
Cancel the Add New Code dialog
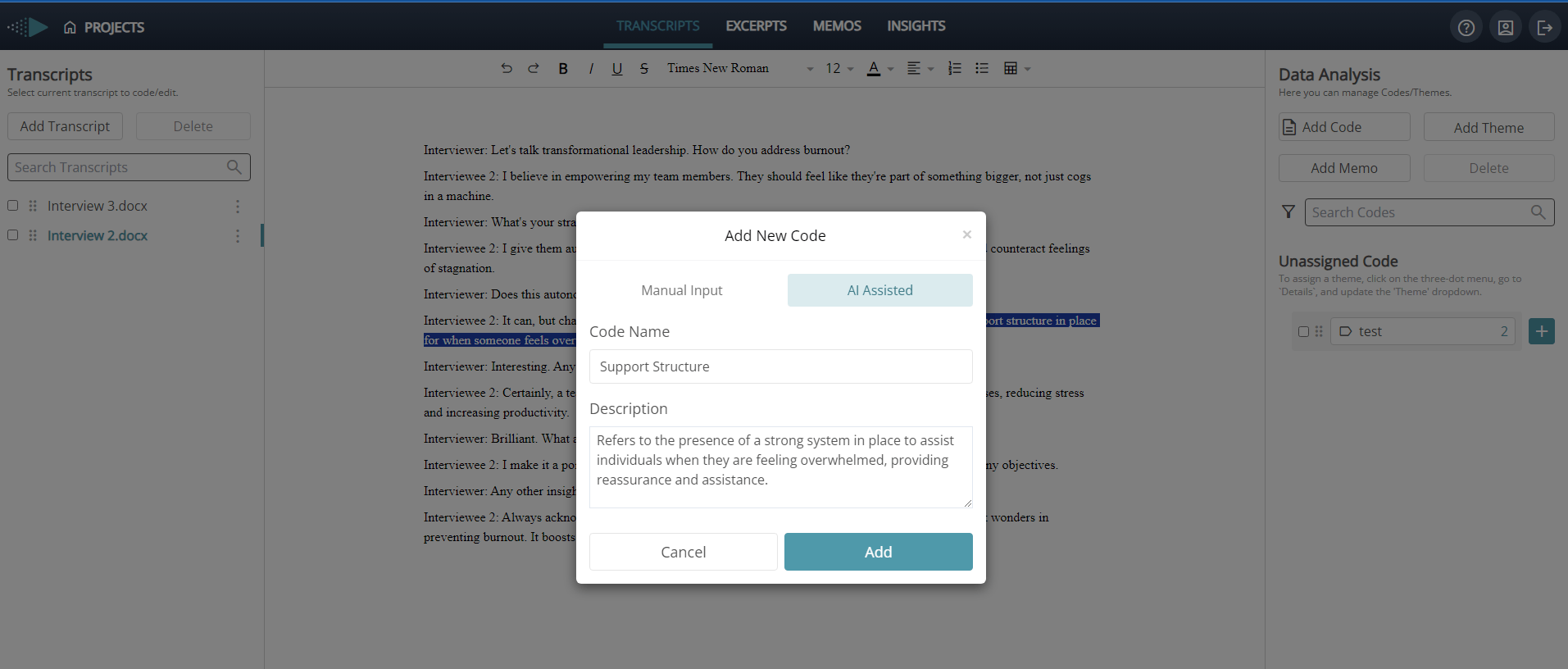click(683, 552)
